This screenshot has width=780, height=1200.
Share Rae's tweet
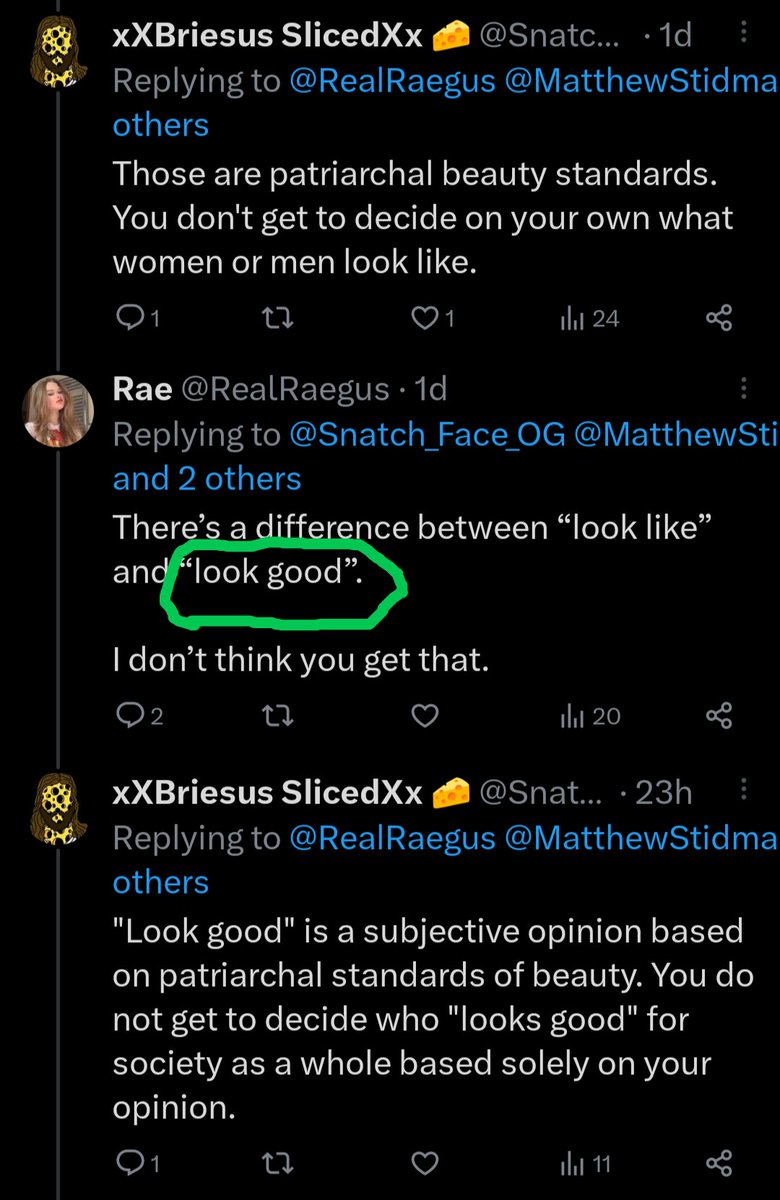719,716
